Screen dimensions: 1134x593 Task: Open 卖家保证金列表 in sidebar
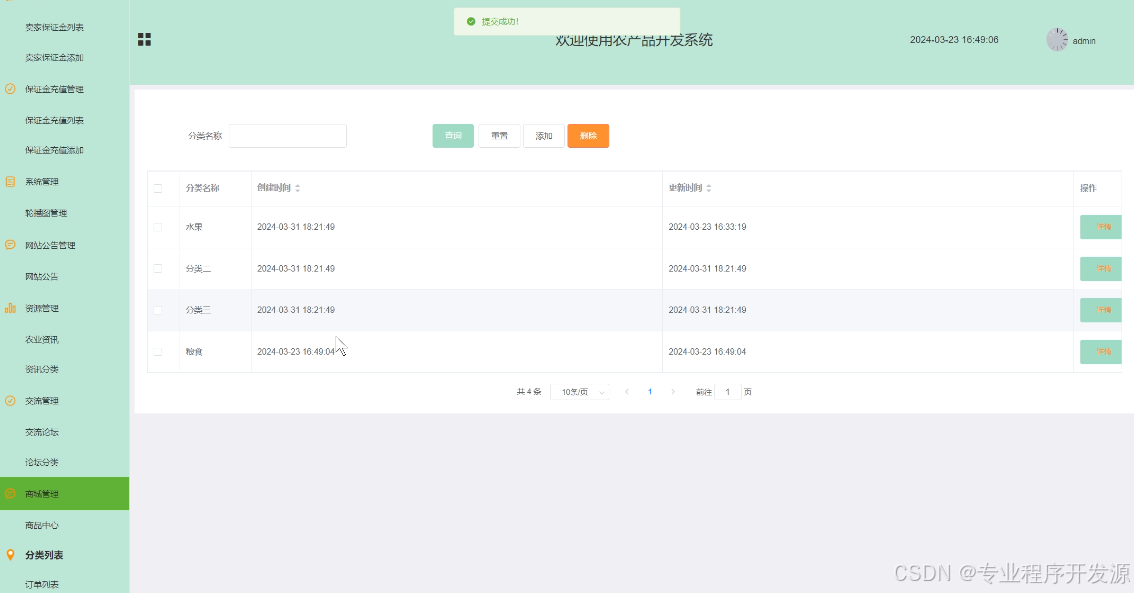click(54, 27)
